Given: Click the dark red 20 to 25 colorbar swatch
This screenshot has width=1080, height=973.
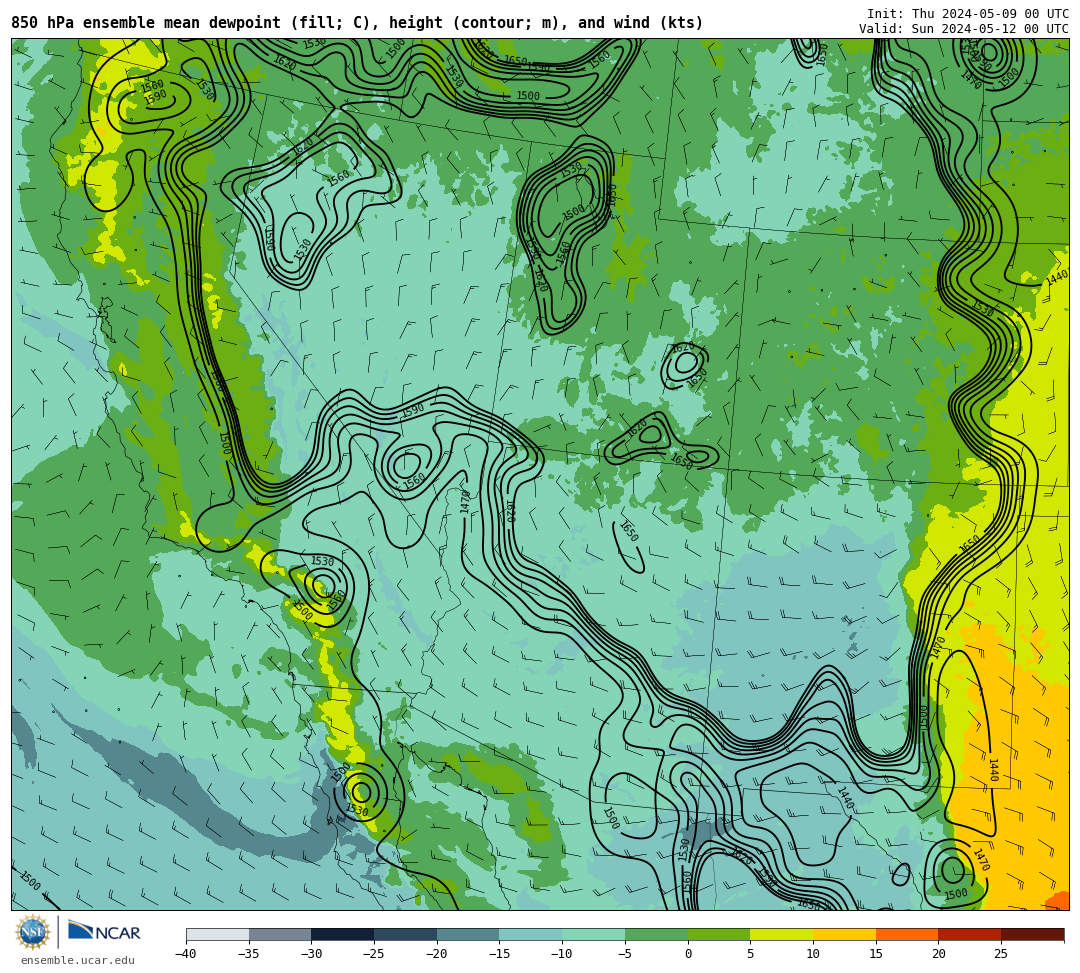Looking at the screenshot, I should pos(970,934).
